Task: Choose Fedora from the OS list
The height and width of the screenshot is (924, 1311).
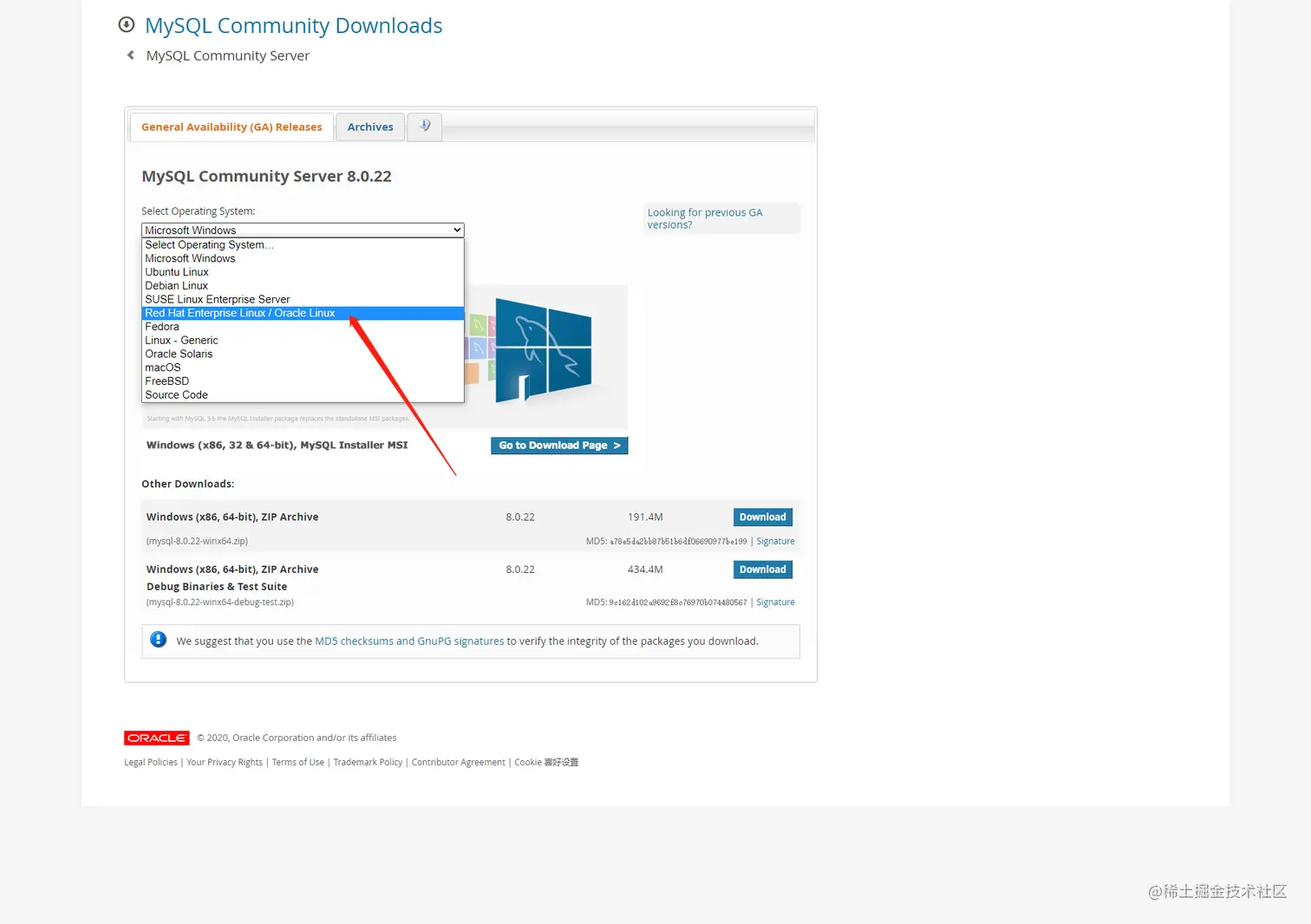Action: tap(303, 327)
